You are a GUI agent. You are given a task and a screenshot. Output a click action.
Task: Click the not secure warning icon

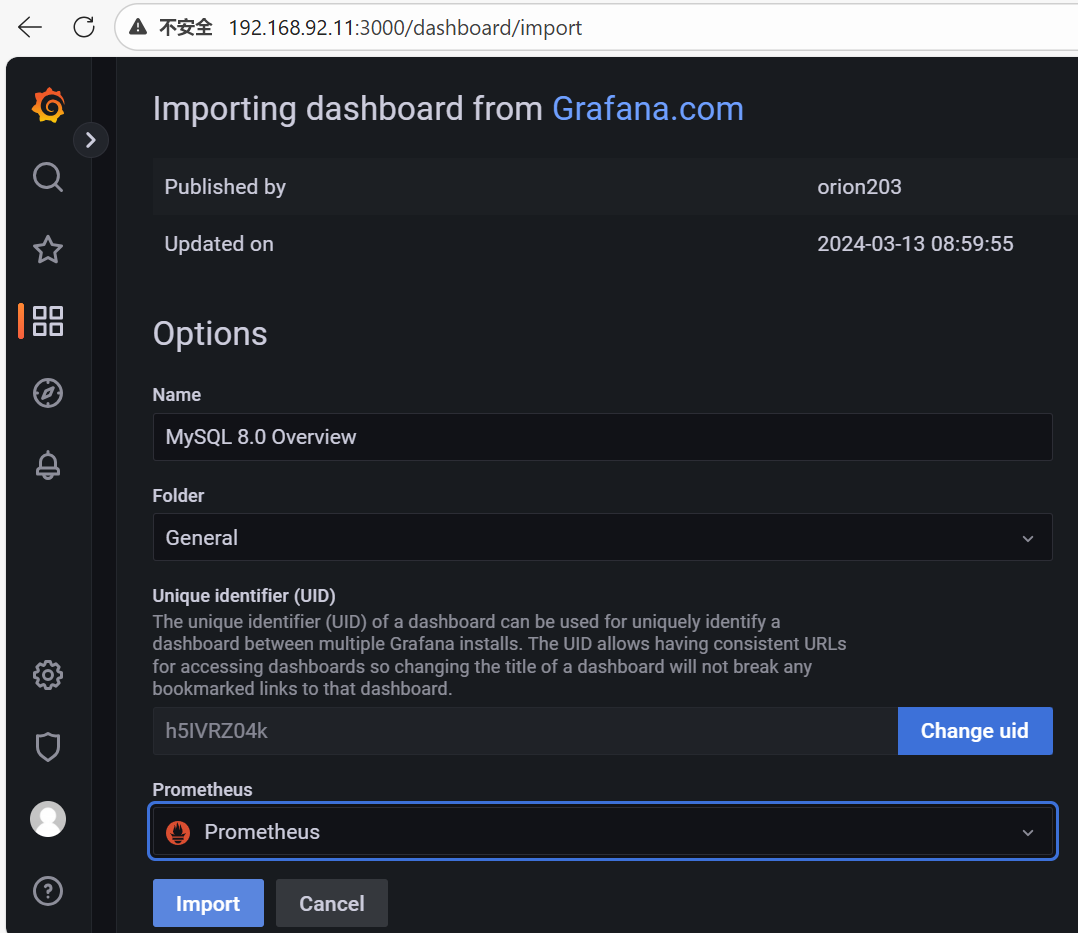(138, 28)
